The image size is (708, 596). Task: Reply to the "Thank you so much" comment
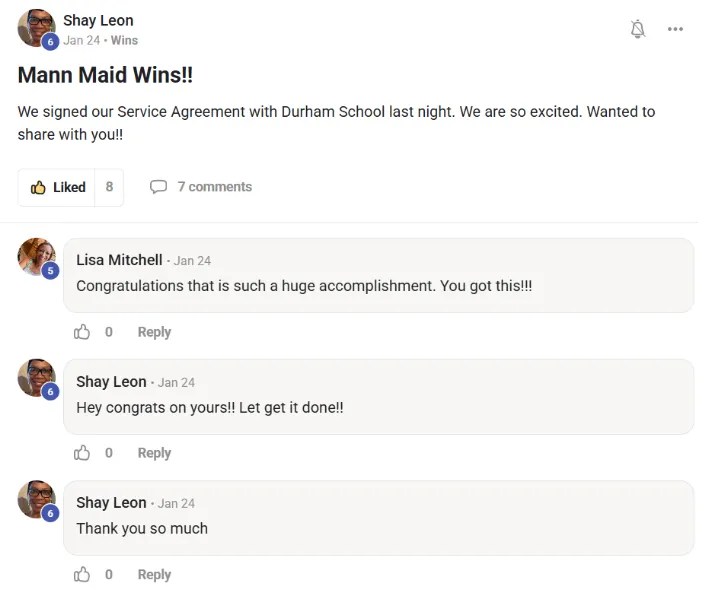(x=154, y=575)
